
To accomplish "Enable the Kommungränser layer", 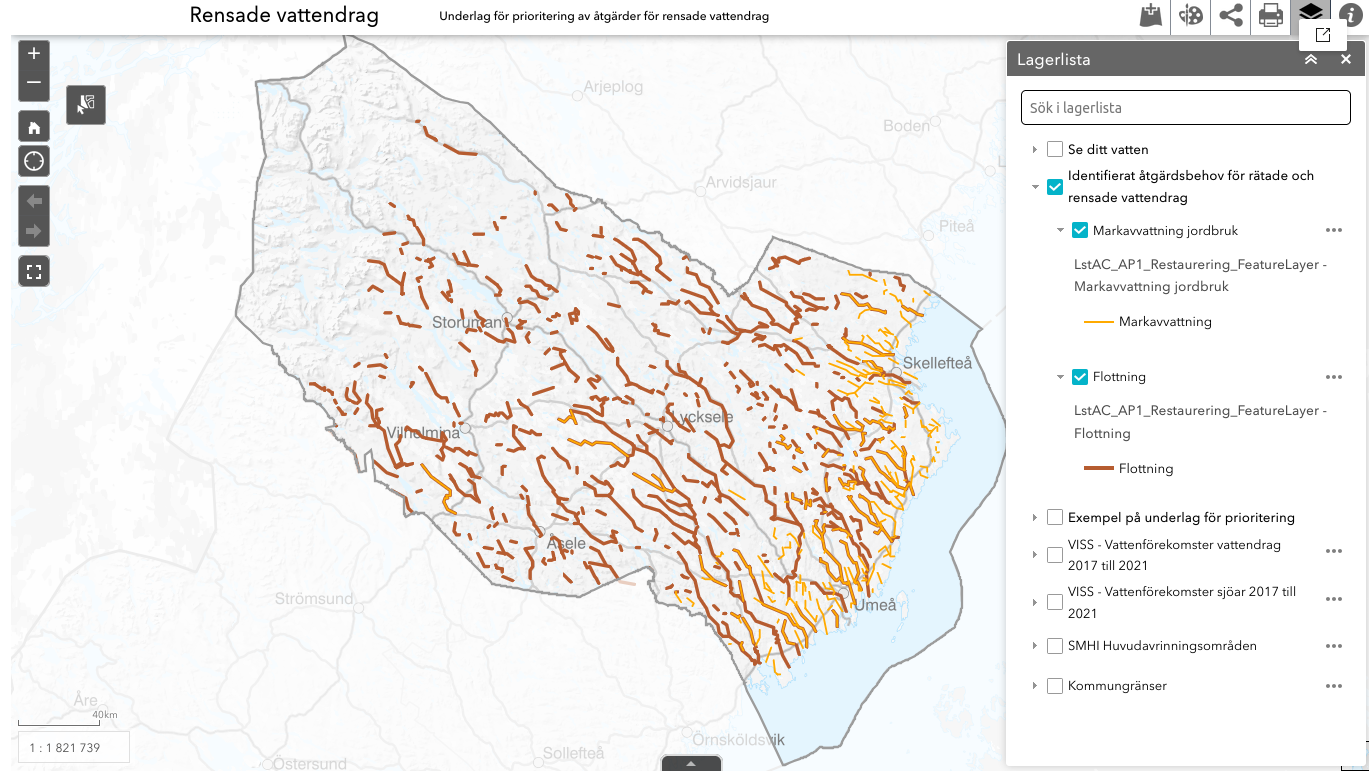I will click(x=1055, y=686).
